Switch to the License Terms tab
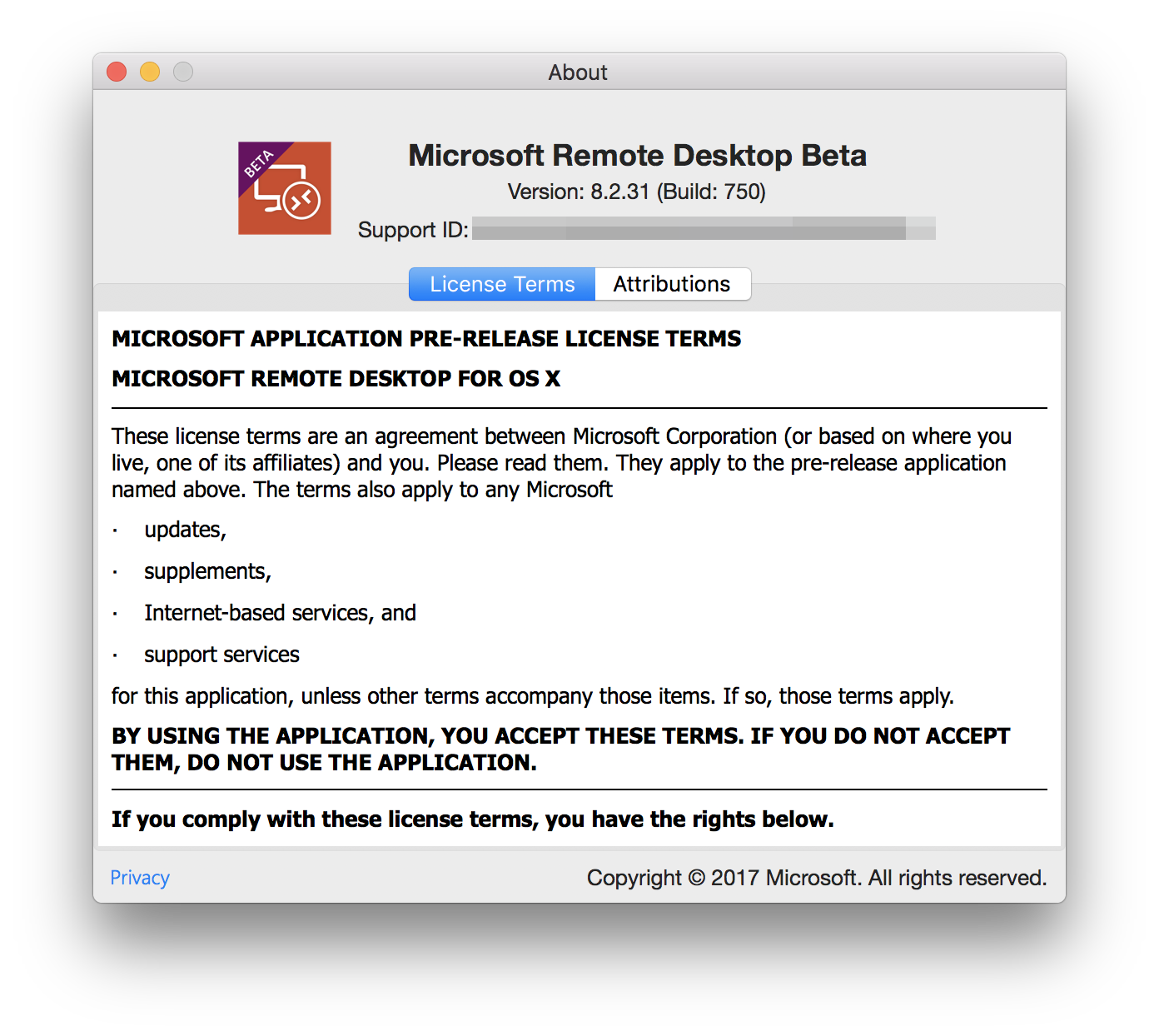The image size is (1159, 1036). pyautogui.click(x=502, y=284)
